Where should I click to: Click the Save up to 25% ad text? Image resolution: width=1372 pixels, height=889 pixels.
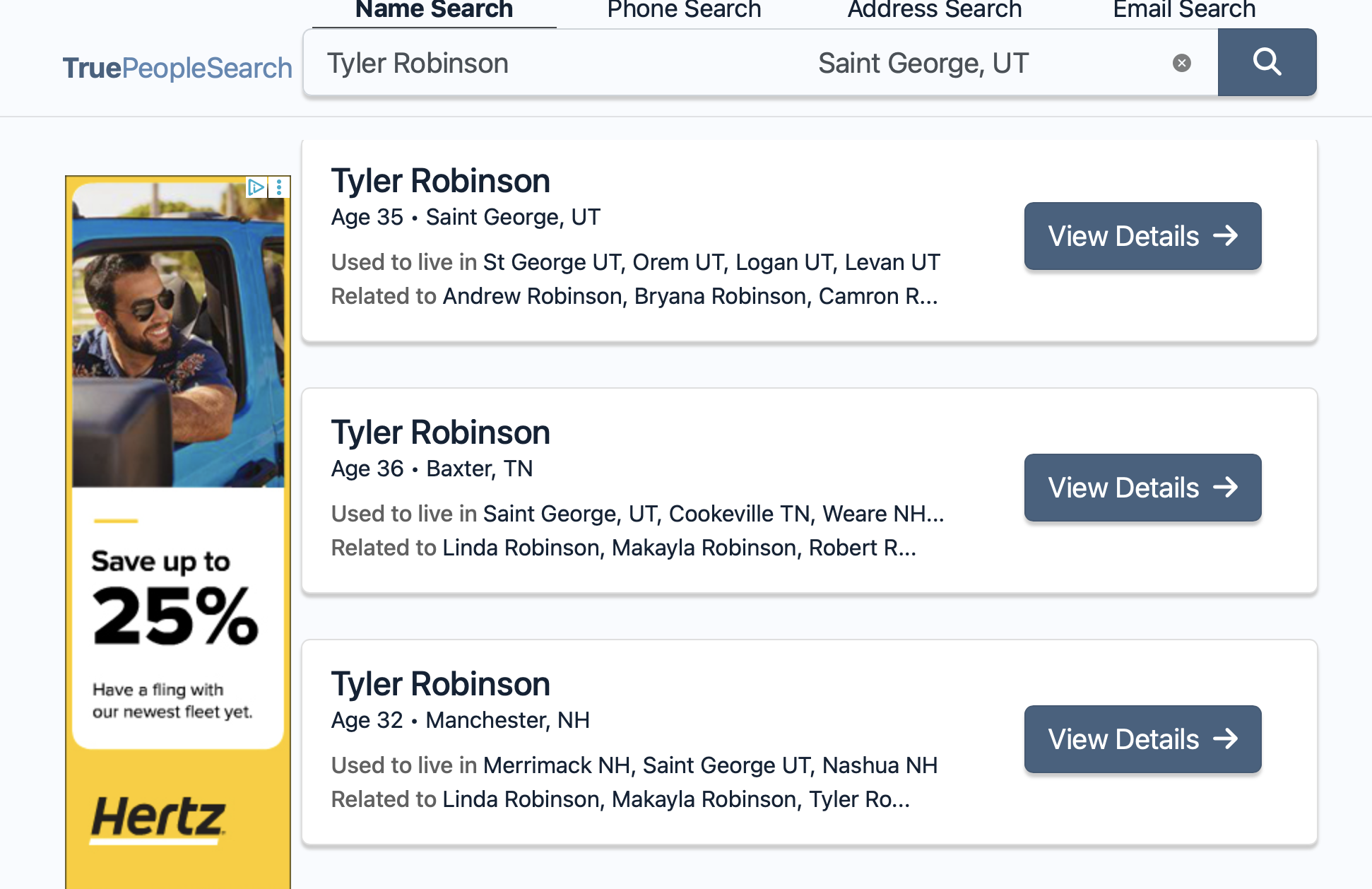click(175, 601)
